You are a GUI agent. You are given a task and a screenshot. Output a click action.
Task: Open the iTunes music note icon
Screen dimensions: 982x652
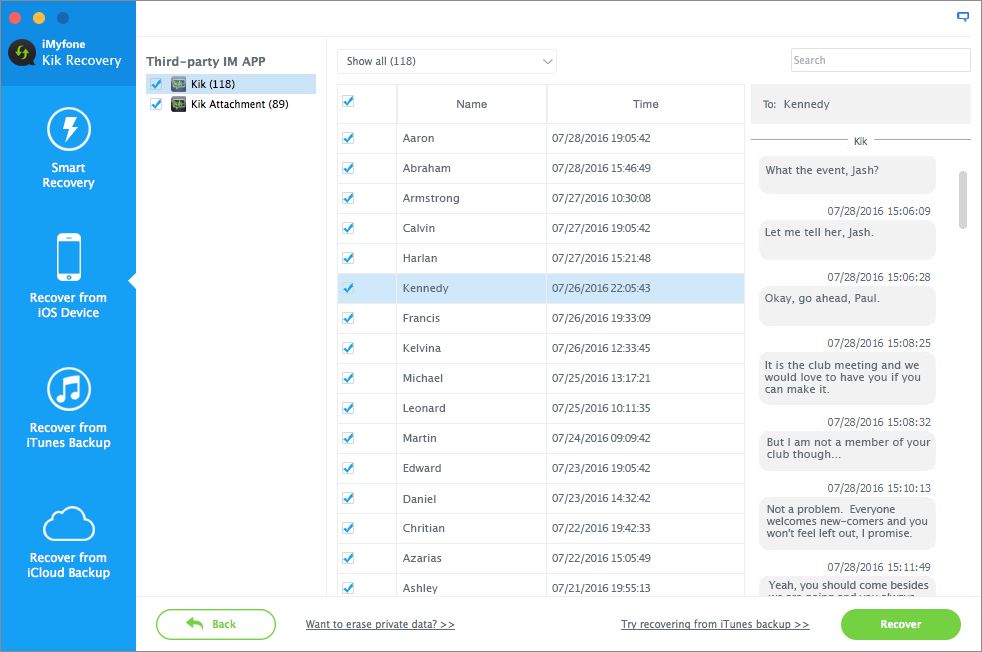pos(69,389)
